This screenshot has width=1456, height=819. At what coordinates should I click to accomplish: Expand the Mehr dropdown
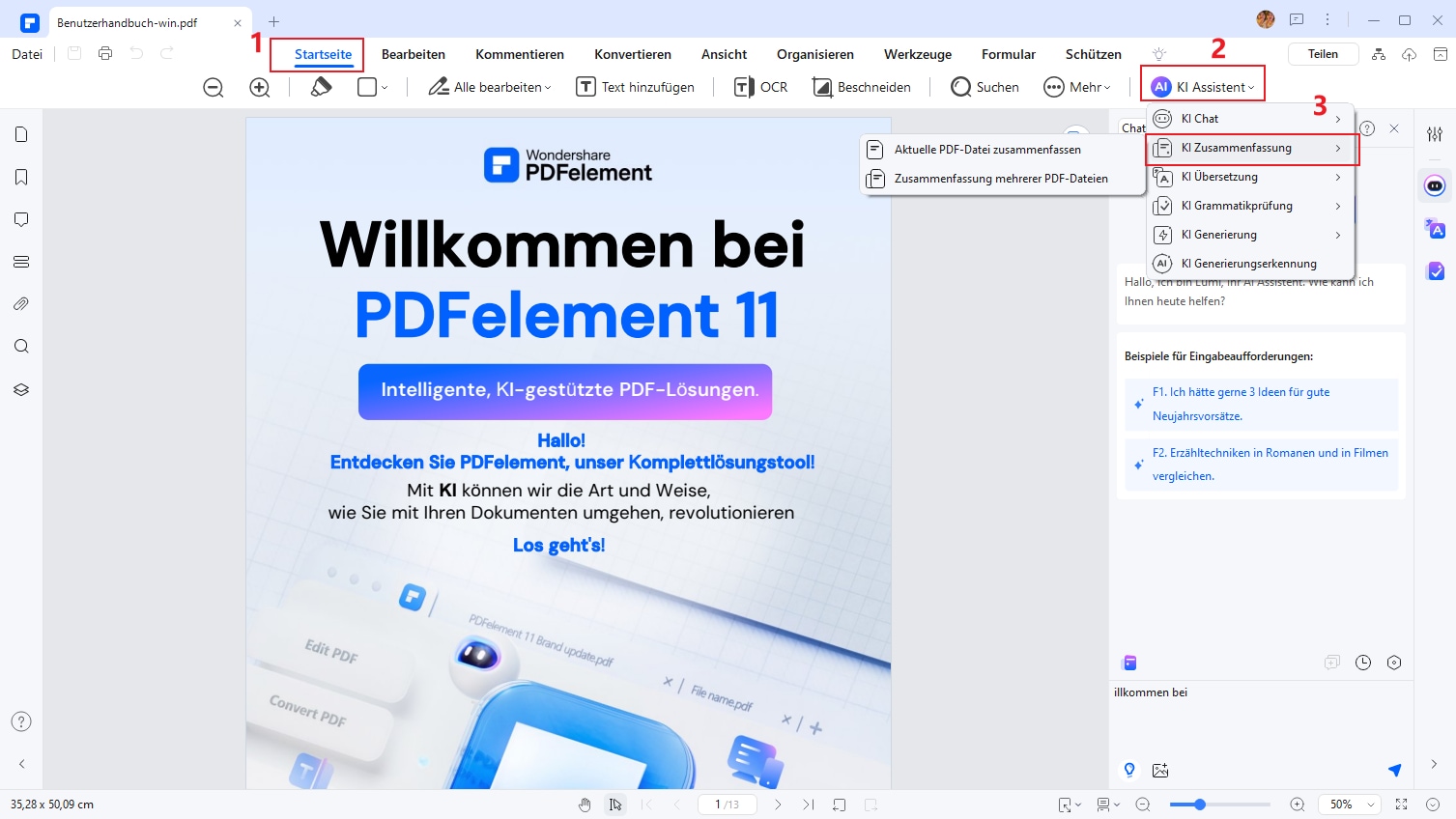(x=1077, y=87)
